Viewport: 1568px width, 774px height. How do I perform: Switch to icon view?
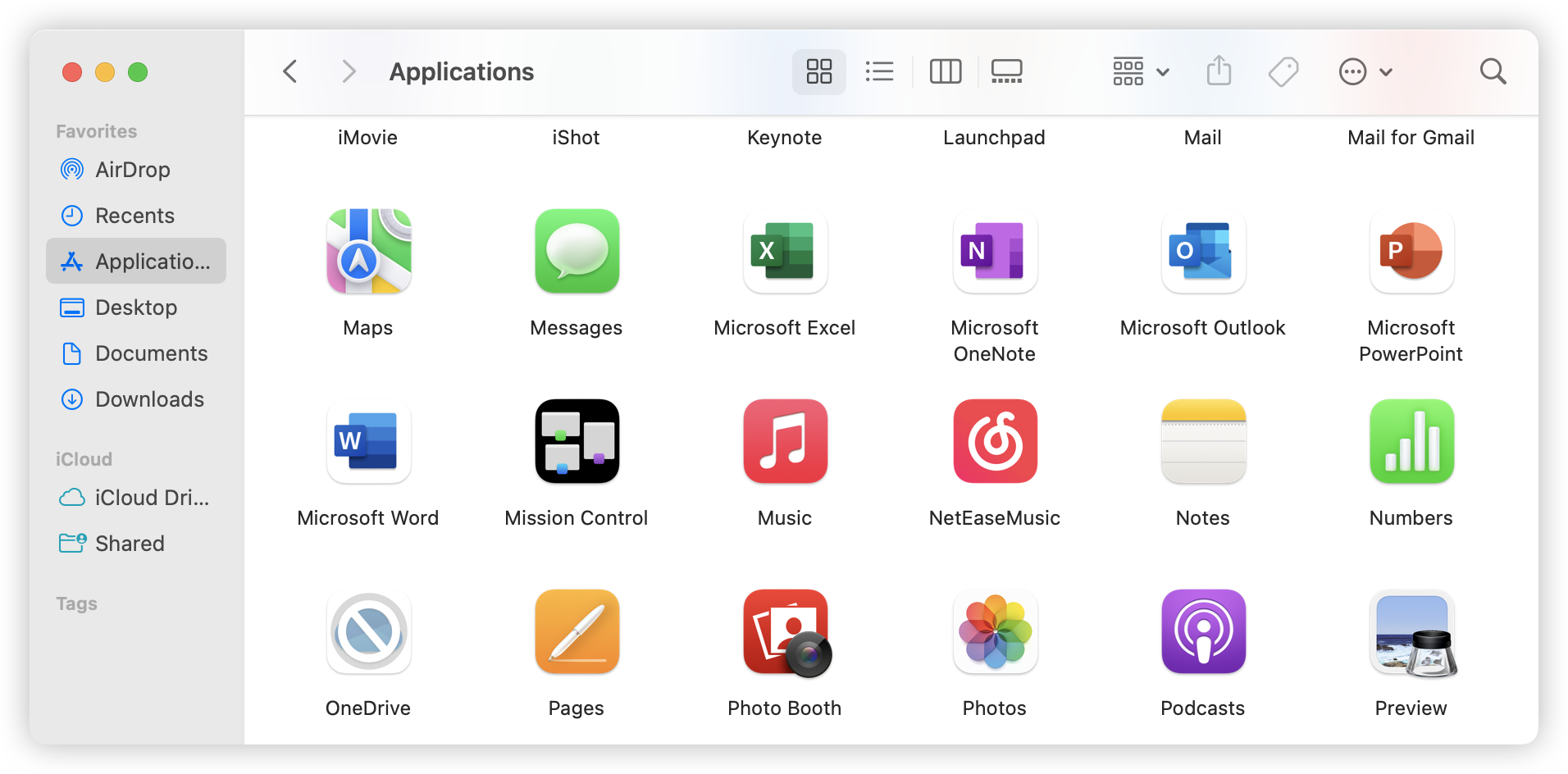click(x=818, y=71)
